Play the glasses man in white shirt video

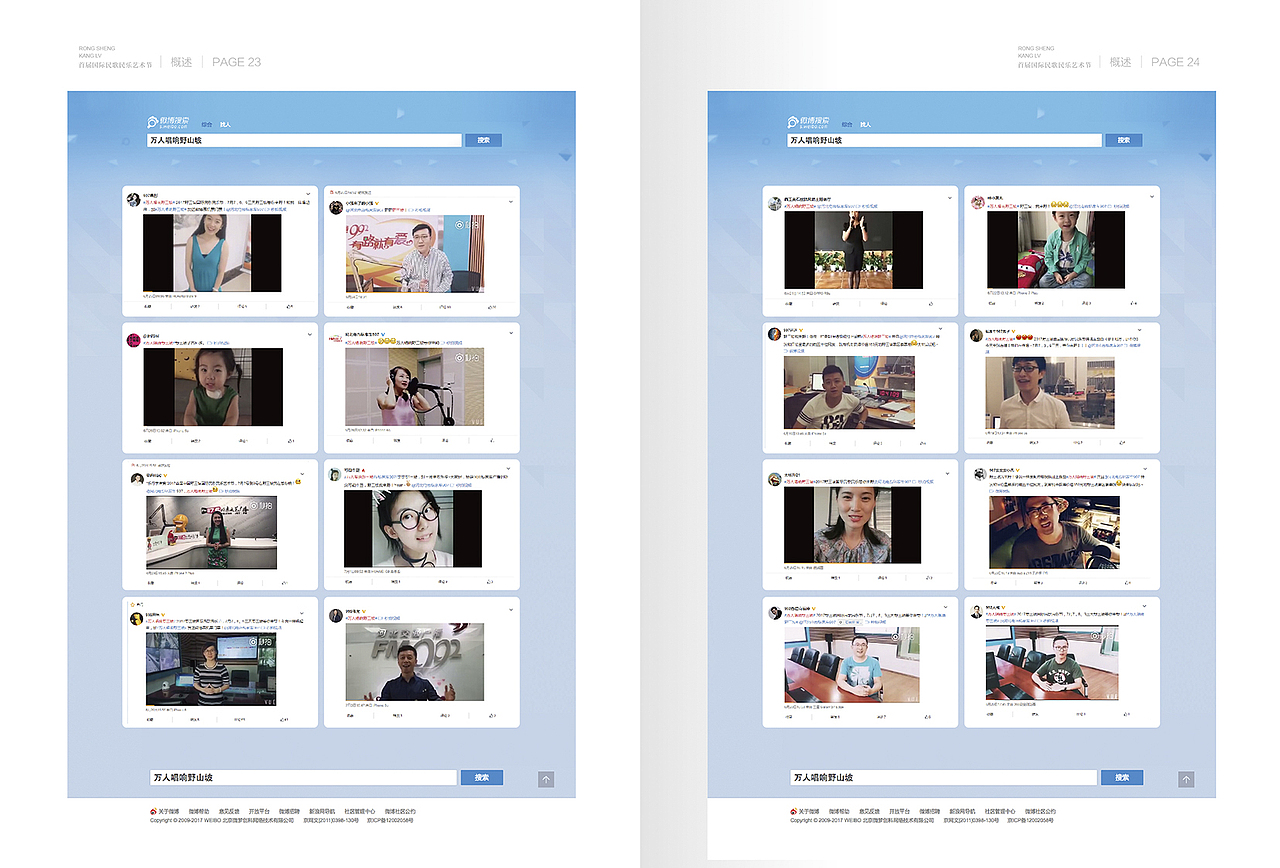click(1050, 392)
